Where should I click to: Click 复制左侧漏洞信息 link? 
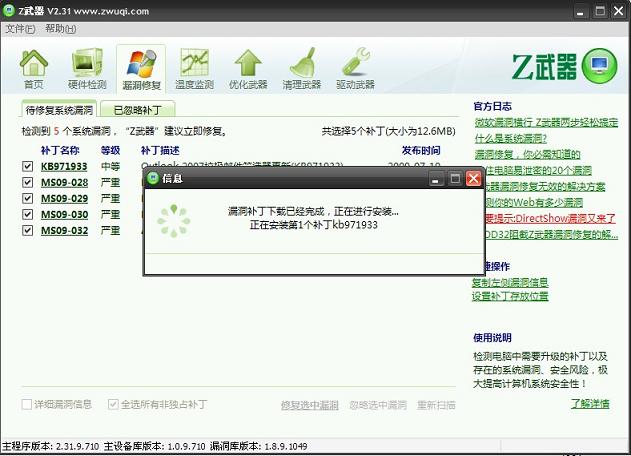(x=510, y=283)
